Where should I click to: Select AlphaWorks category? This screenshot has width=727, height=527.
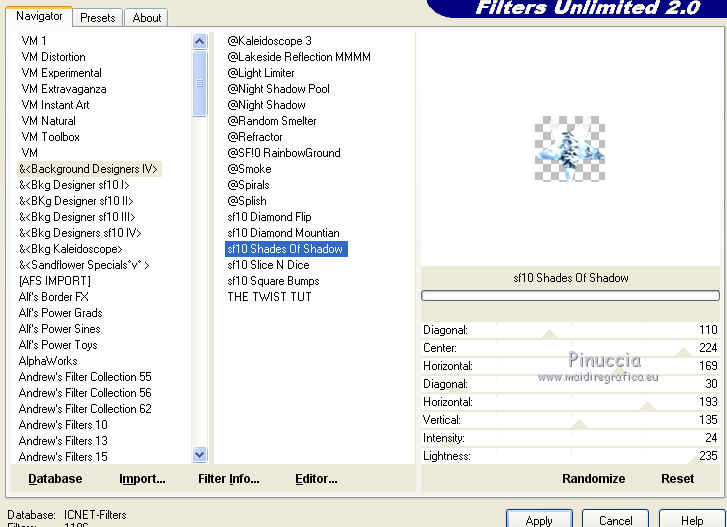[48, 361]
